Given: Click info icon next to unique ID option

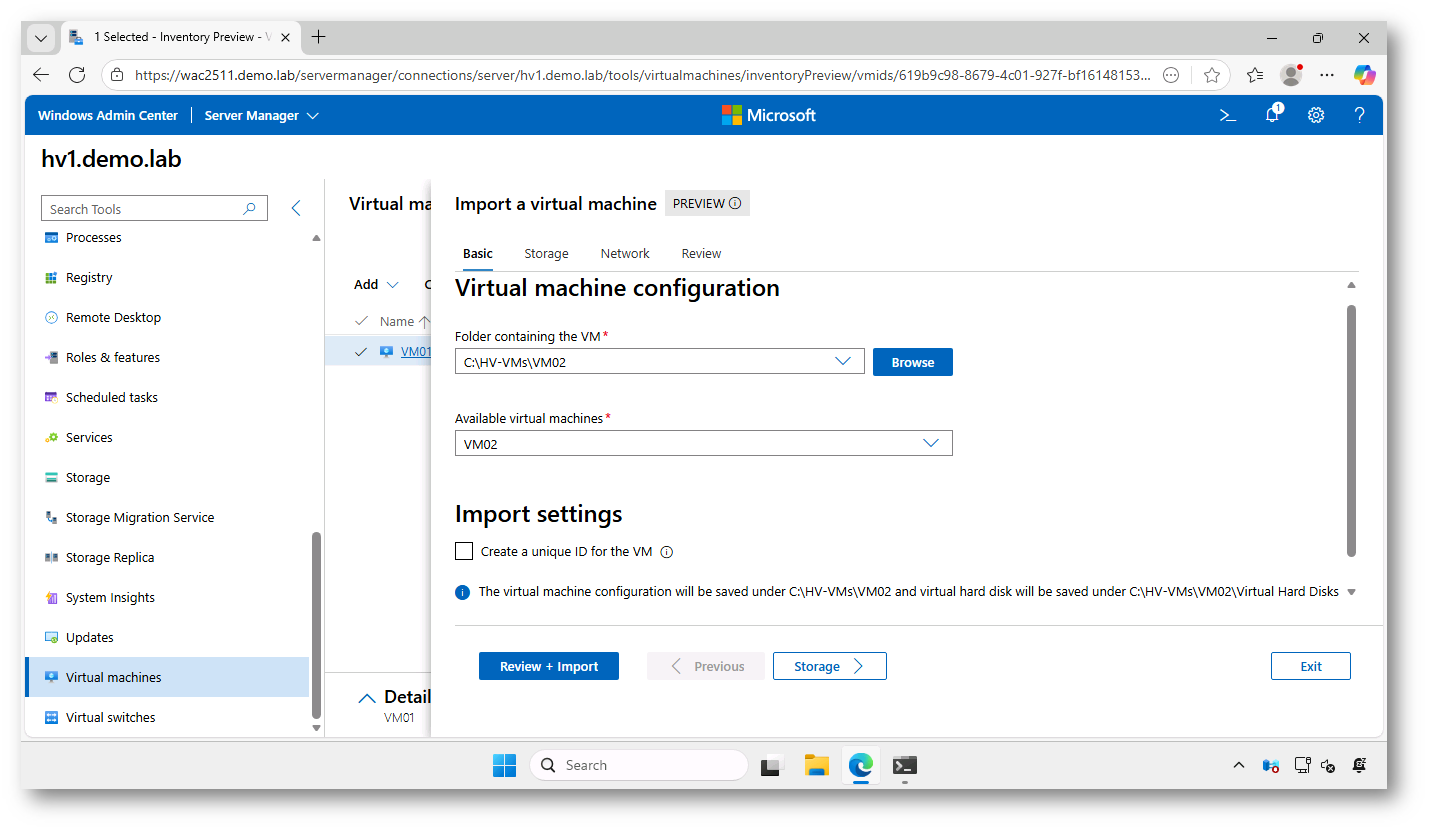Looking at the screenshot, I should [x=667, y=552].
